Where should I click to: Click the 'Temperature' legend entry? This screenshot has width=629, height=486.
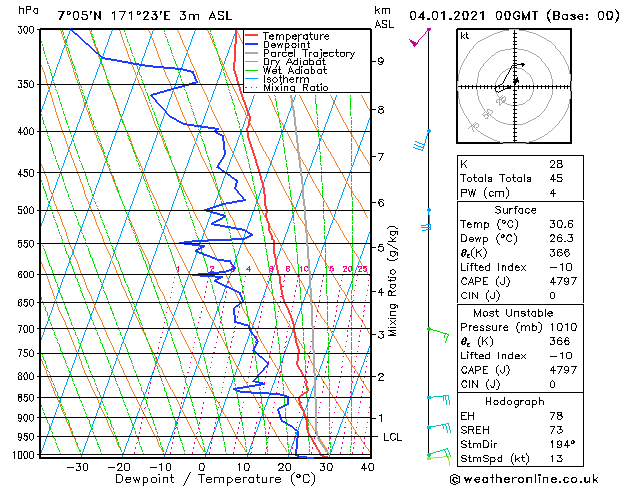click(296, 36)
